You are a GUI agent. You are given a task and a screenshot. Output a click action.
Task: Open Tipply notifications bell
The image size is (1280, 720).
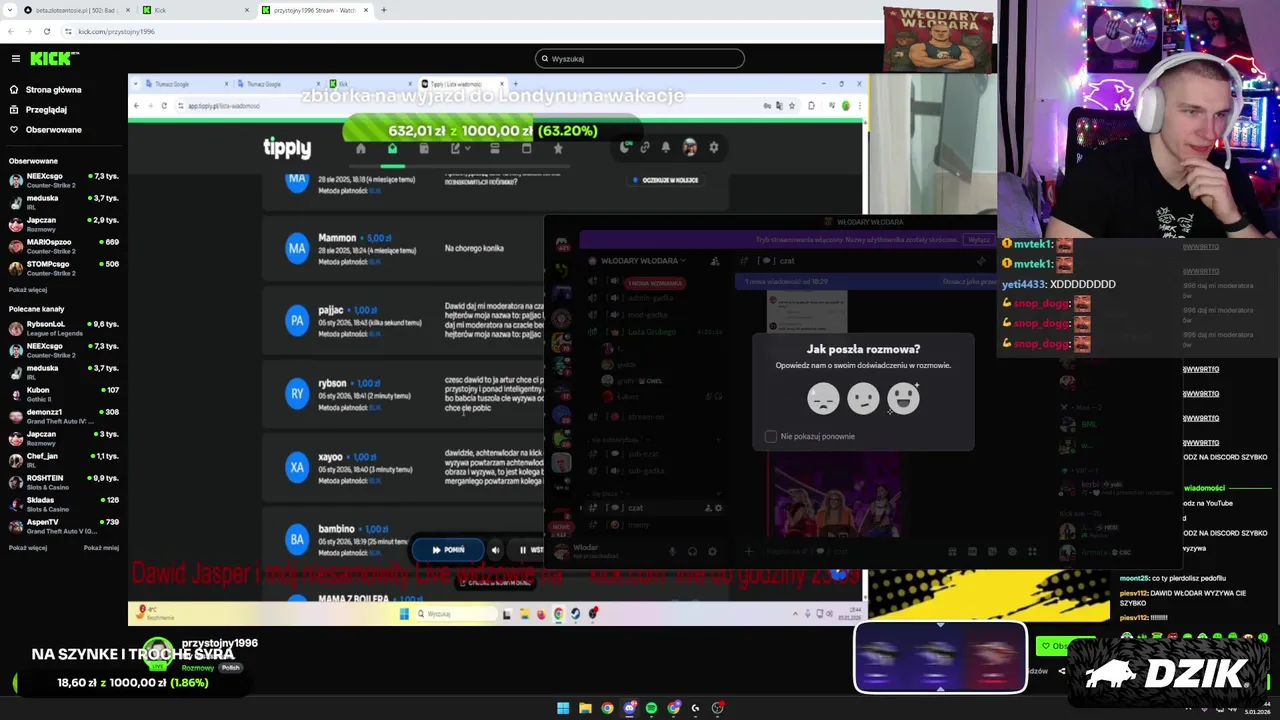point(666,148)
